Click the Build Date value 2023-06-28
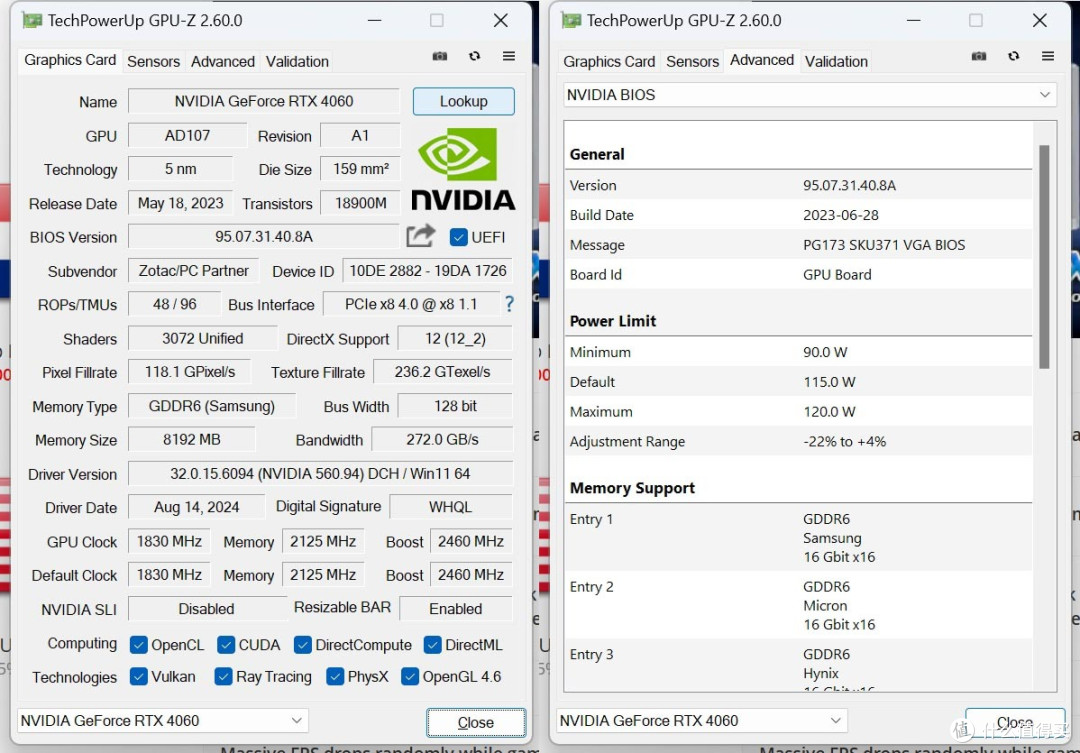The width and height of the screenshot is (1080, 753). tap(840, 215)
